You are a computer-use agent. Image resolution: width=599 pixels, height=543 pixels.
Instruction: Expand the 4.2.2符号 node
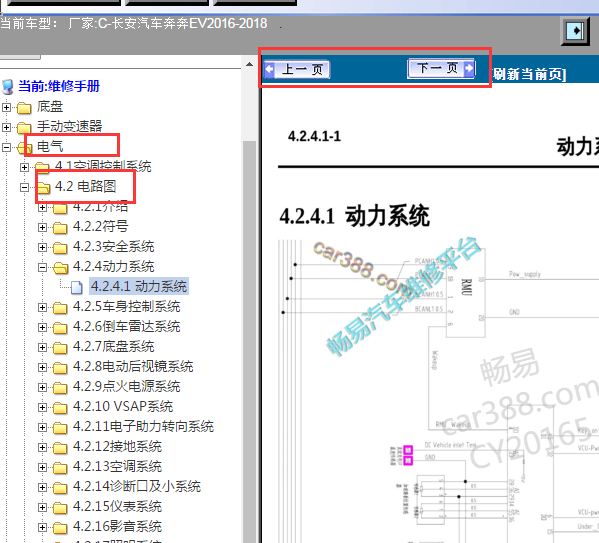tap(42, 227)
